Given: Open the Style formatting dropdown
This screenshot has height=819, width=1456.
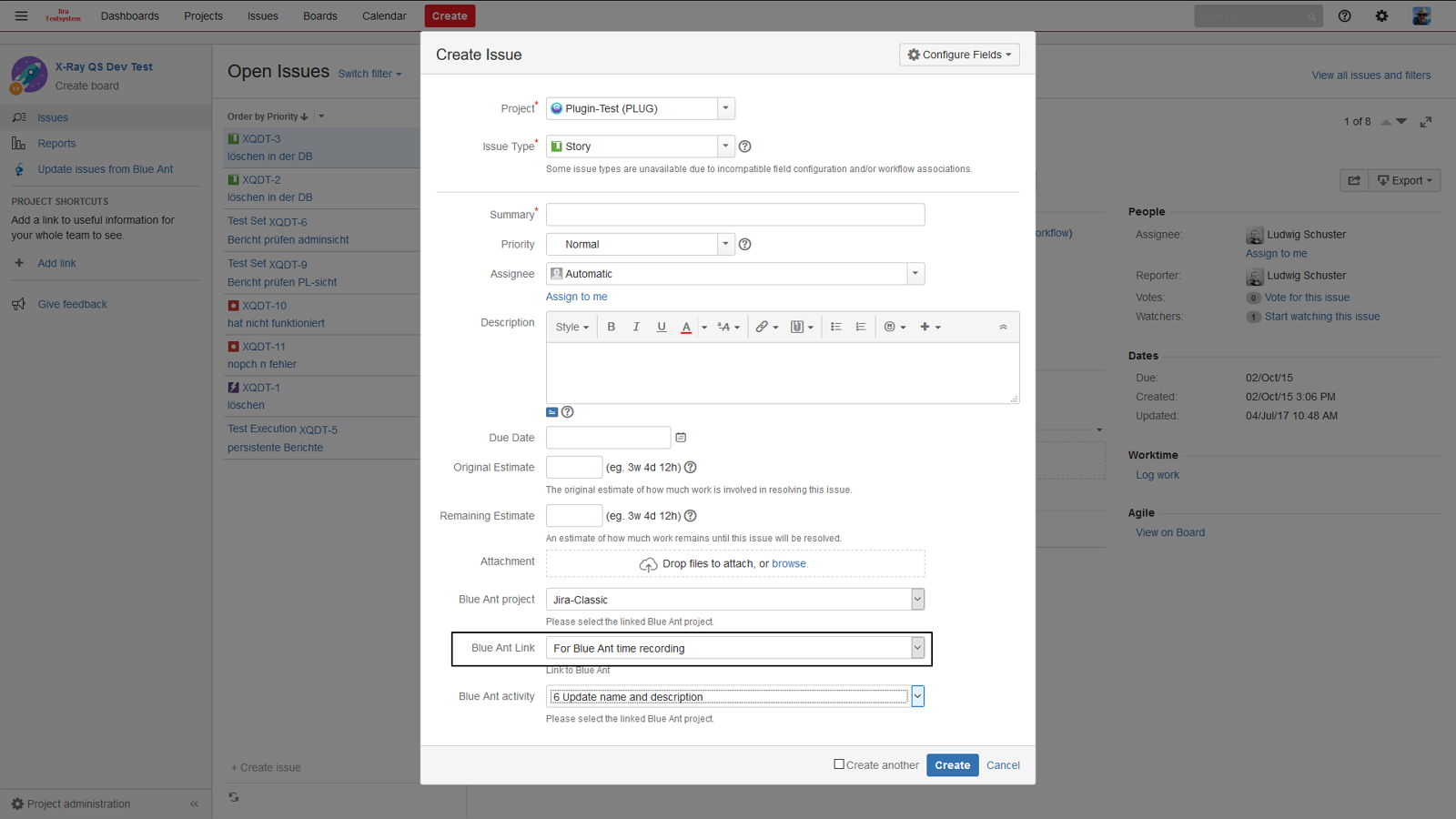Looking at the screenshot, I should click(x=572, y=327).
